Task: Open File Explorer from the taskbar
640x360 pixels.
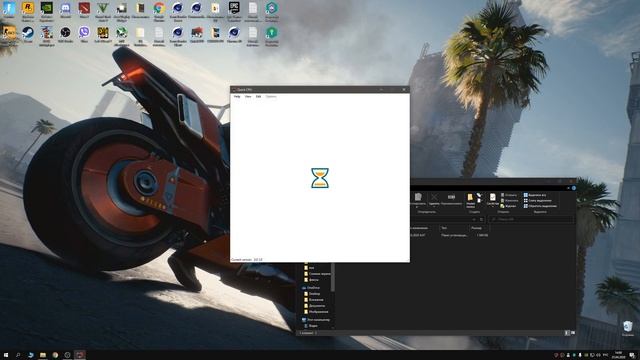Action: pos(43,355)
